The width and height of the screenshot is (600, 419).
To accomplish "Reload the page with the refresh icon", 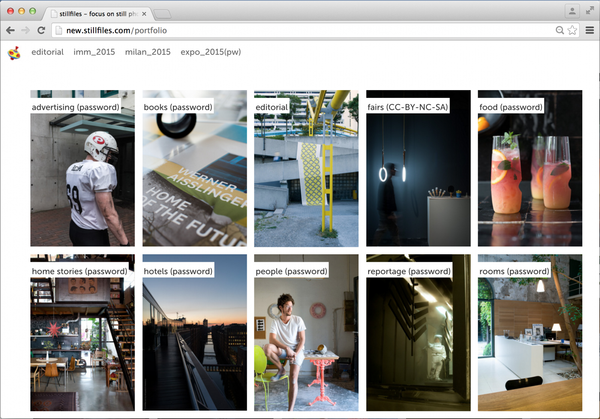I will (41, 30).
